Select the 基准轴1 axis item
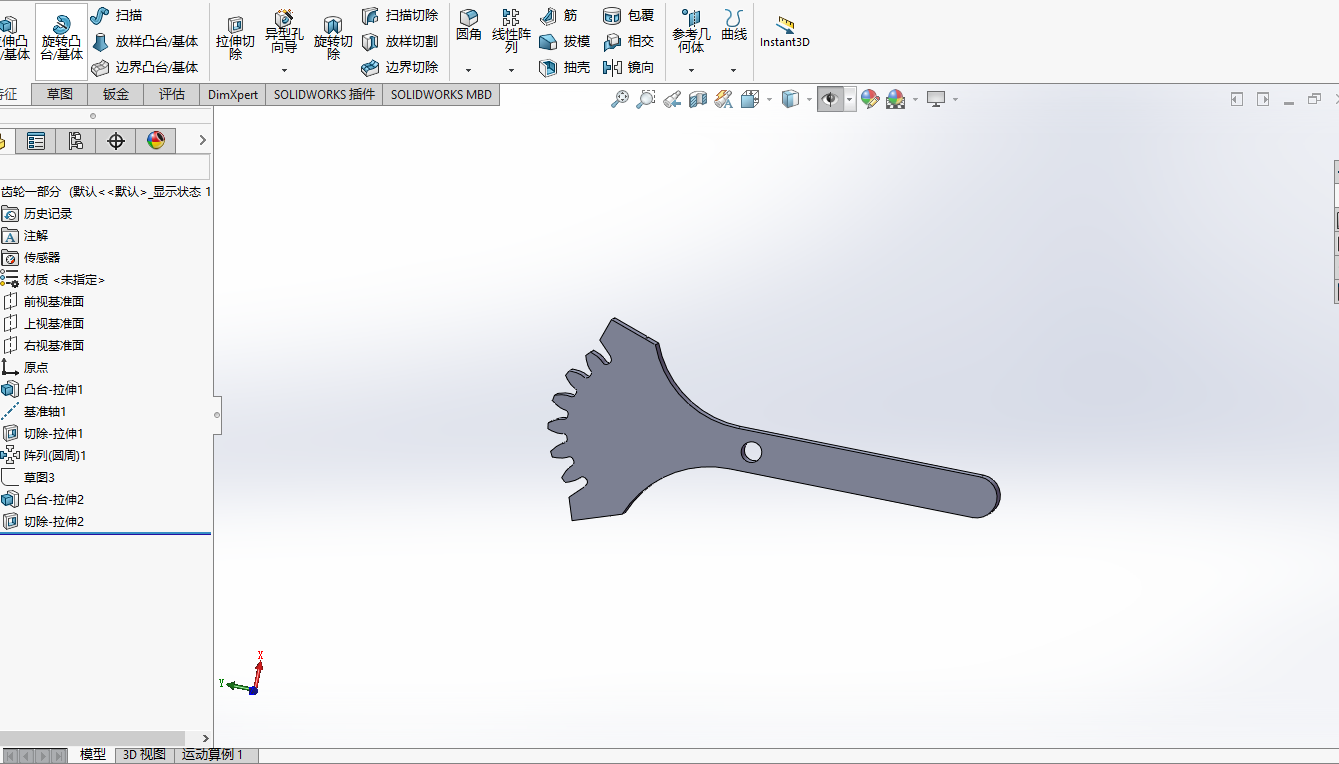The width and height of the screenshot is (1339, 764). [x=35, y=411]
